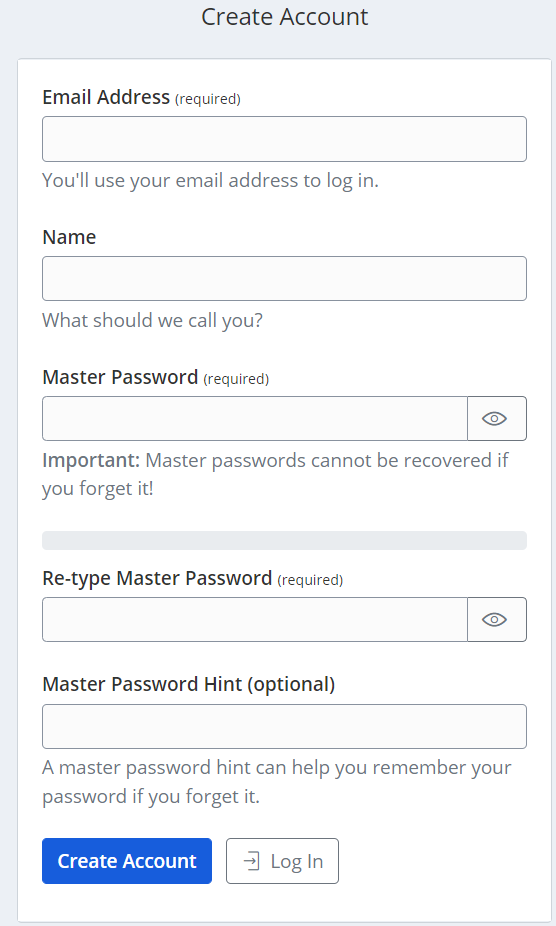Screen dimensions: 556x926
Task: Click the blue Create Account button
Action: point(127,861)
